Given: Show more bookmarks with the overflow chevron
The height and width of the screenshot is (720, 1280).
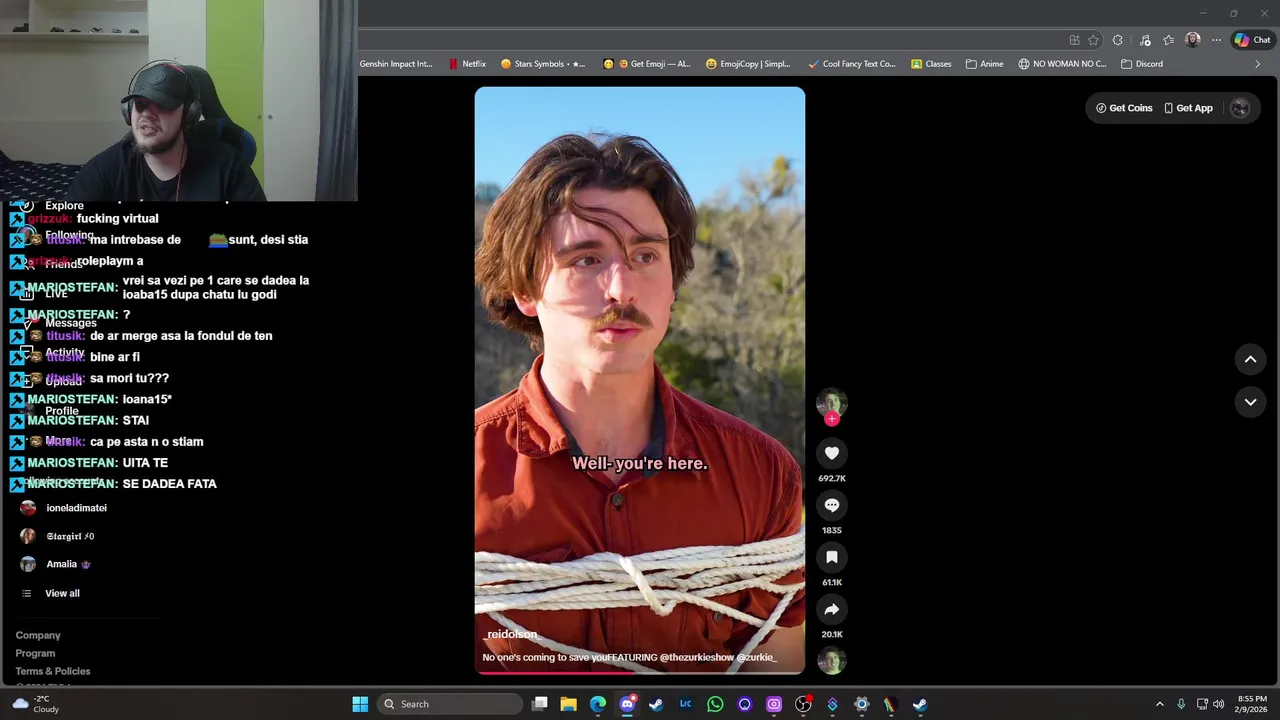Looking at the screenshot, I should (1258, 64).
